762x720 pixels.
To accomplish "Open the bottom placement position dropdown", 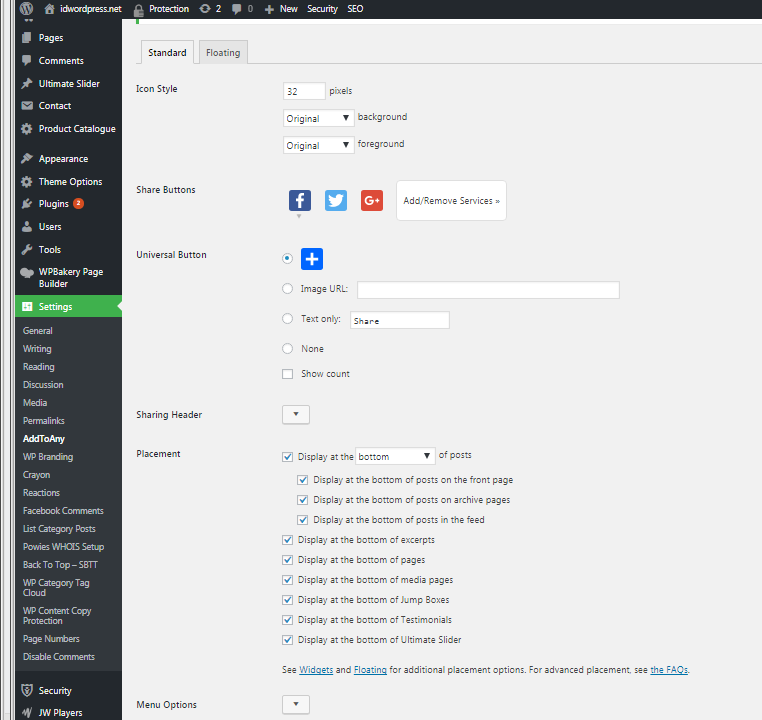I will (395, 456).
